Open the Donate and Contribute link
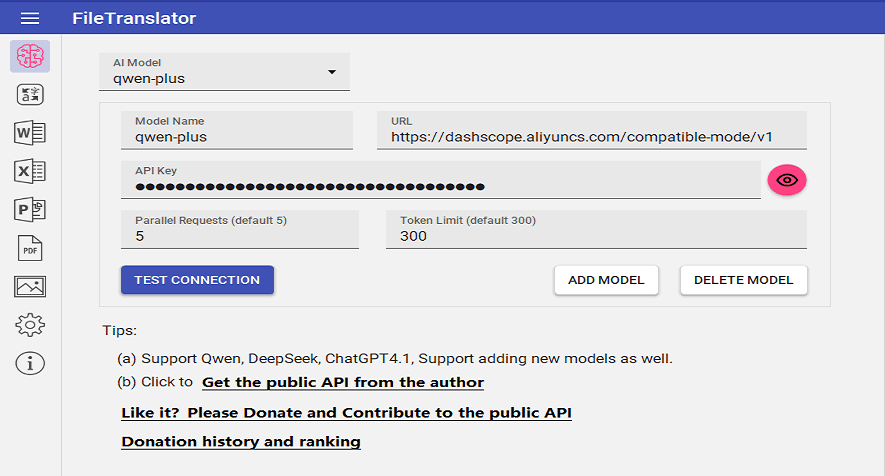This screenshot has height=476, width=885. (346, 413)
